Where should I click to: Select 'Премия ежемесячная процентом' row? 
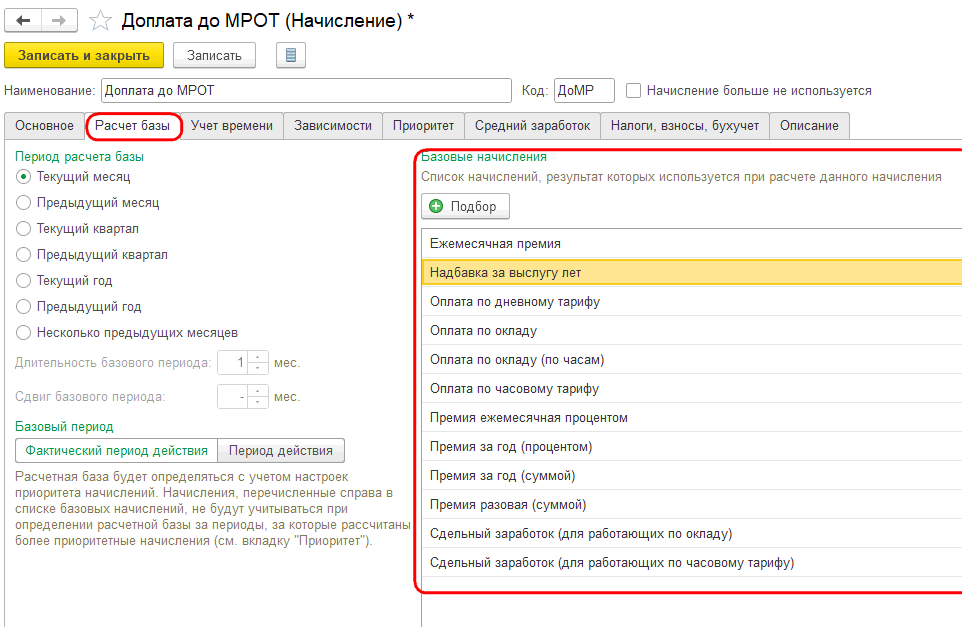tap(692, 418)
